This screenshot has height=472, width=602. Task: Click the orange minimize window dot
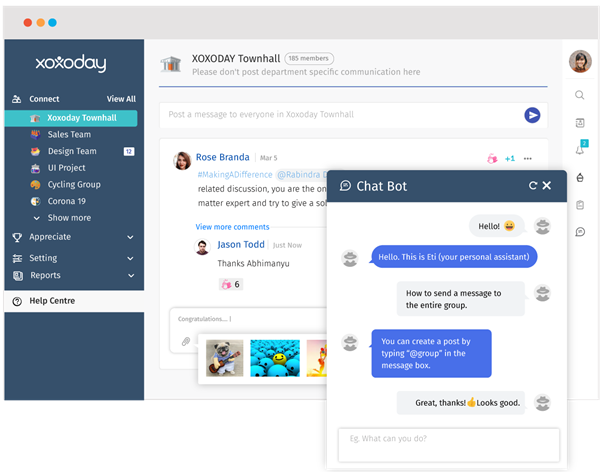pyautogui.click(x=40, y=23)
